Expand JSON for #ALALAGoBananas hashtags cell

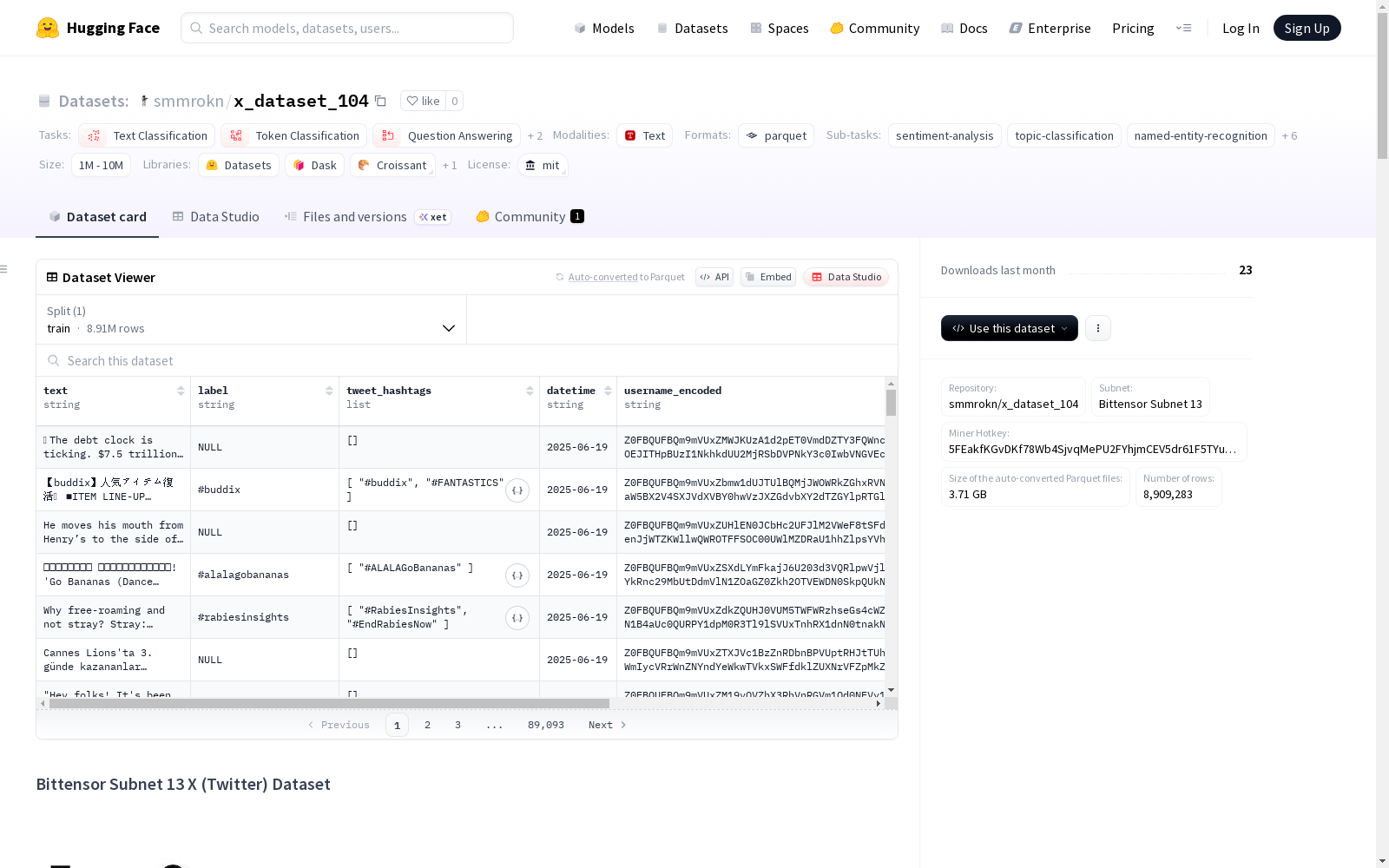tap(517, 575)
